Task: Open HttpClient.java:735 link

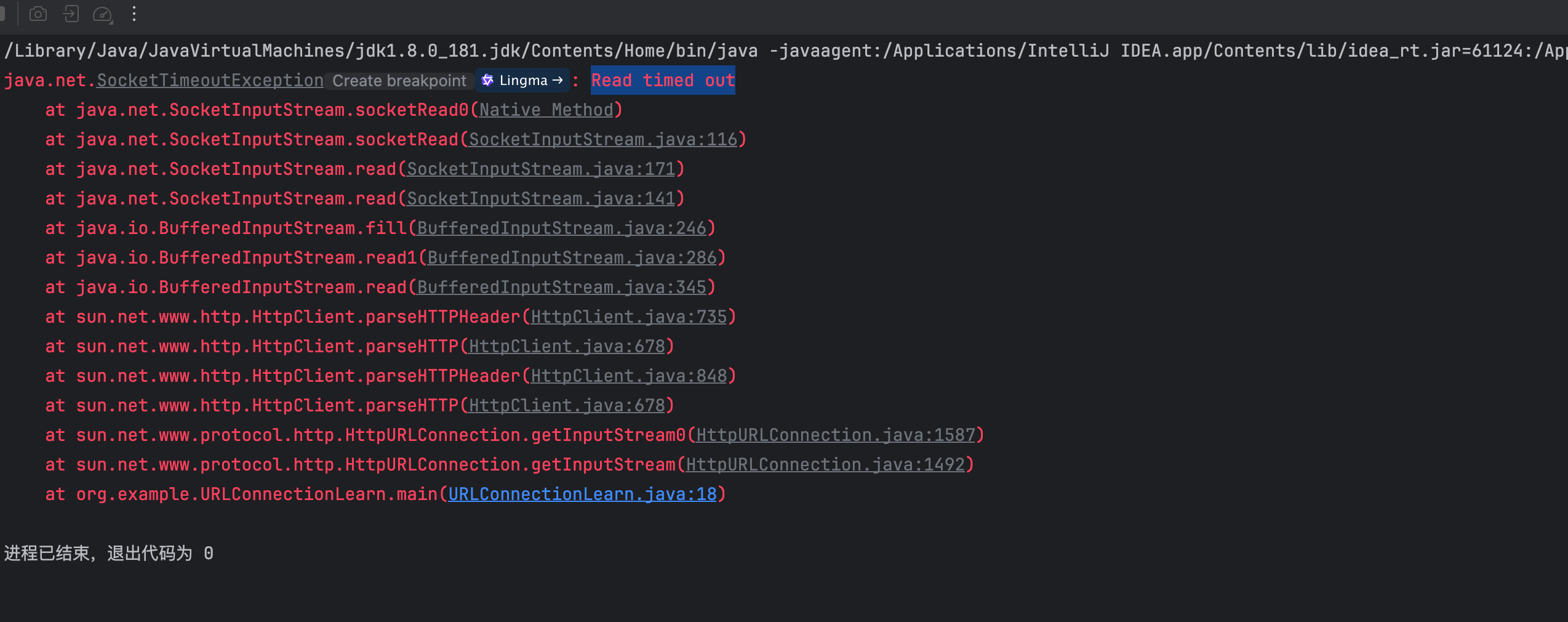Action: coord(629,317)
